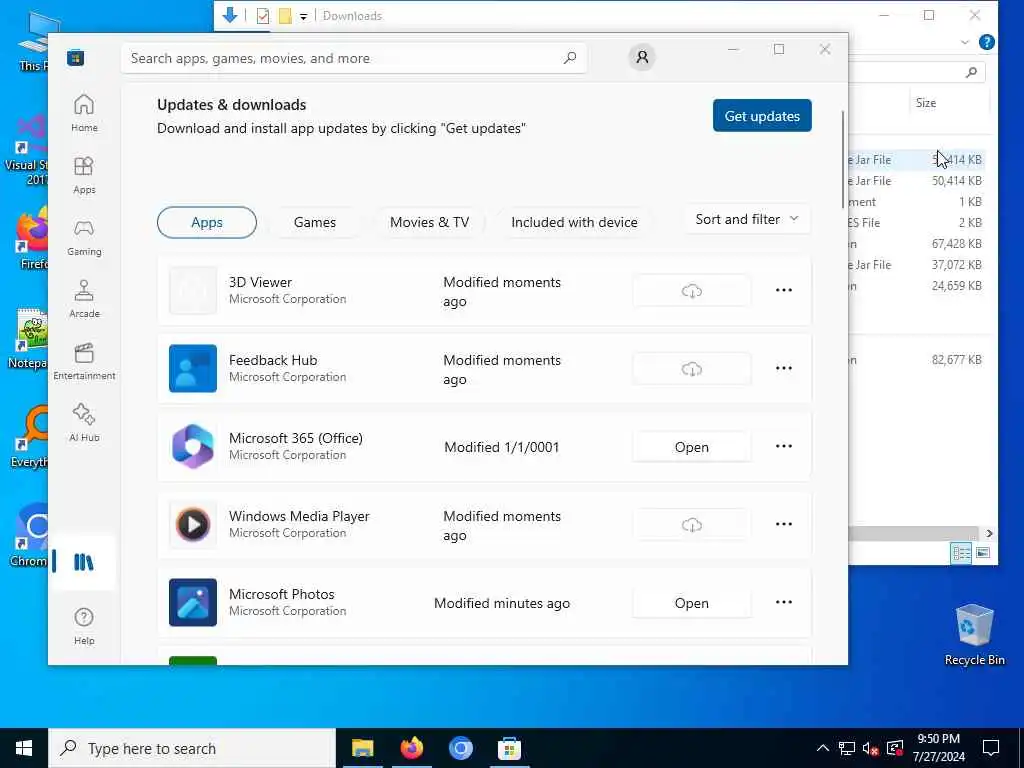Click the muted volume tray icon
The width and height of the screenshot is (1024, 768).
(x=870, y=748)
